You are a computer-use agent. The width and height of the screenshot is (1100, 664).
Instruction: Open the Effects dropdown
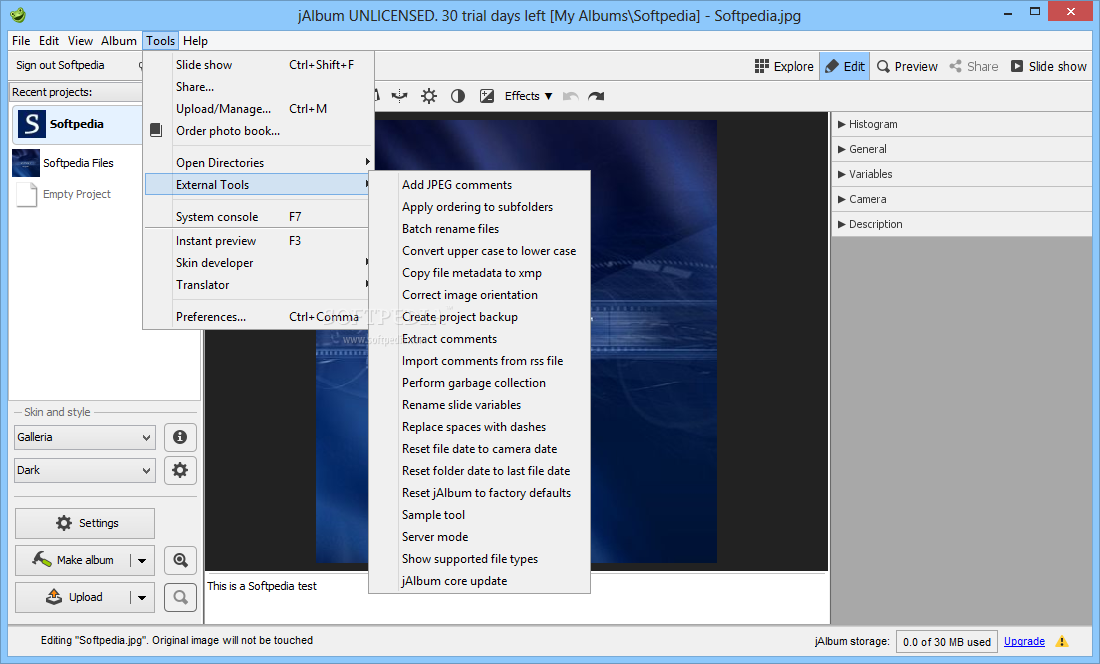[528, 96]
